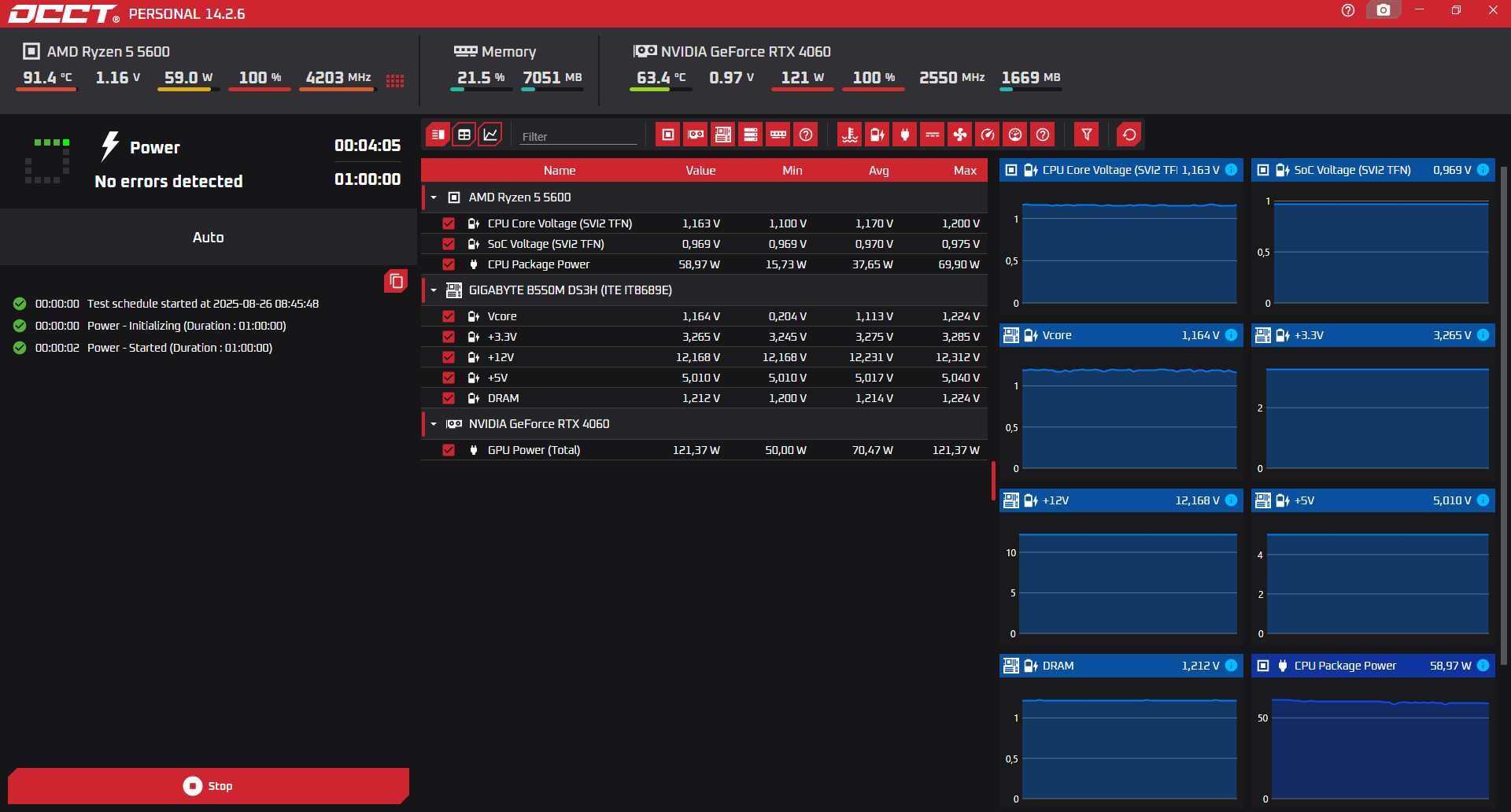Select GPU Power (Total) row name
1511x812 pixels.
pos(534,450)
